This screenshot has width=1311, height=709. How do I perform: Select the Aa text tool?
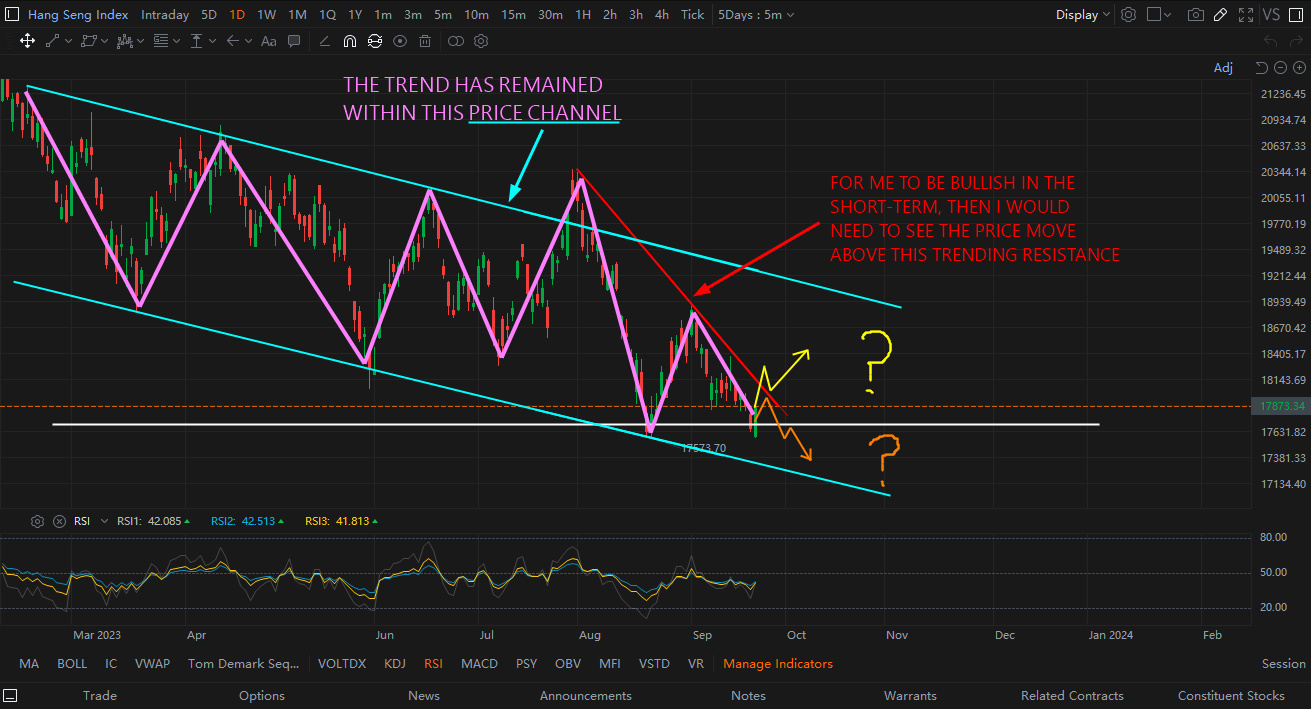[268, 41]
